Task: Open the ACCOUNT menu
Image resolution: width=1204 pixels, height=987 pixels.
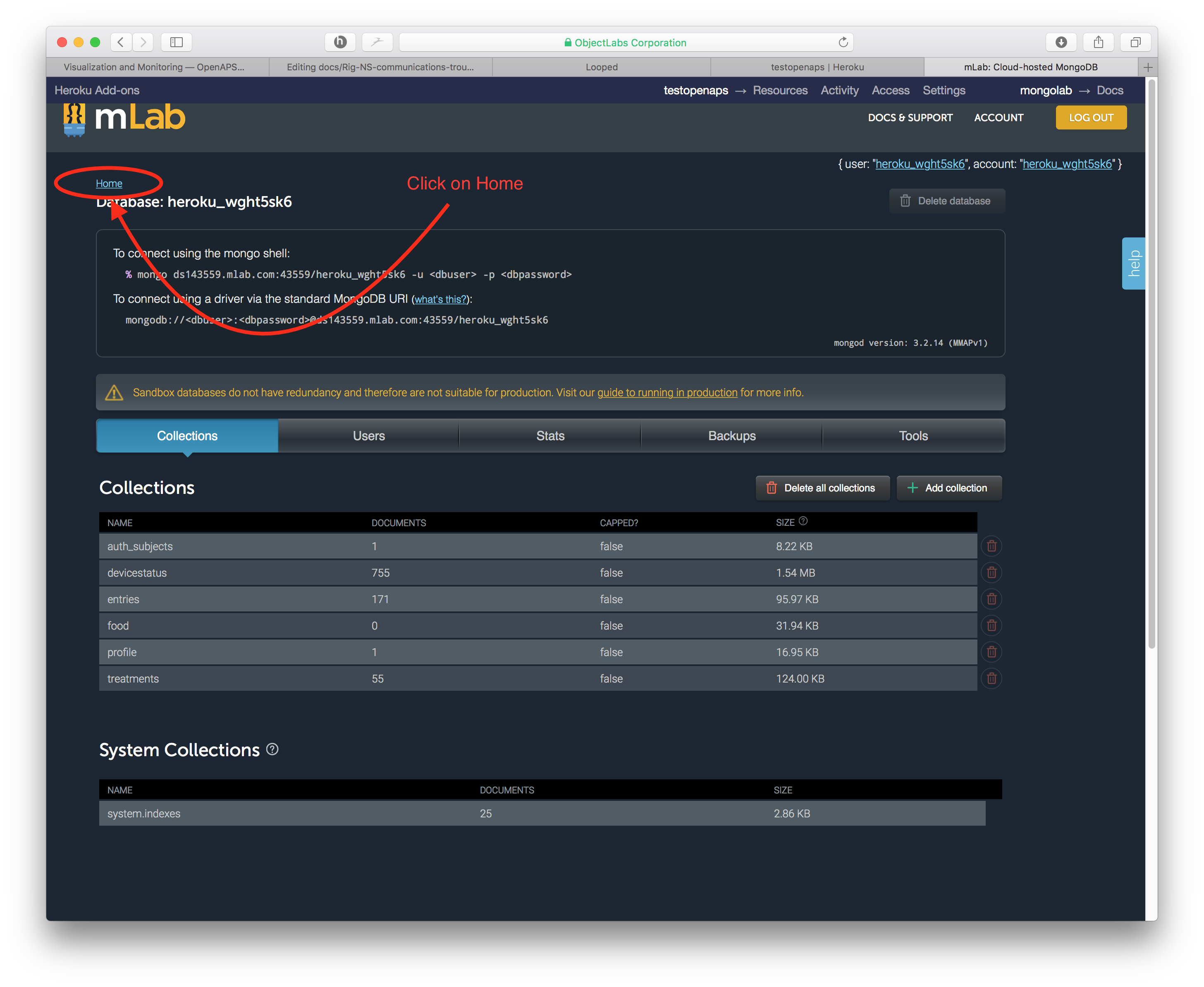Action: (x=999, y=118)
